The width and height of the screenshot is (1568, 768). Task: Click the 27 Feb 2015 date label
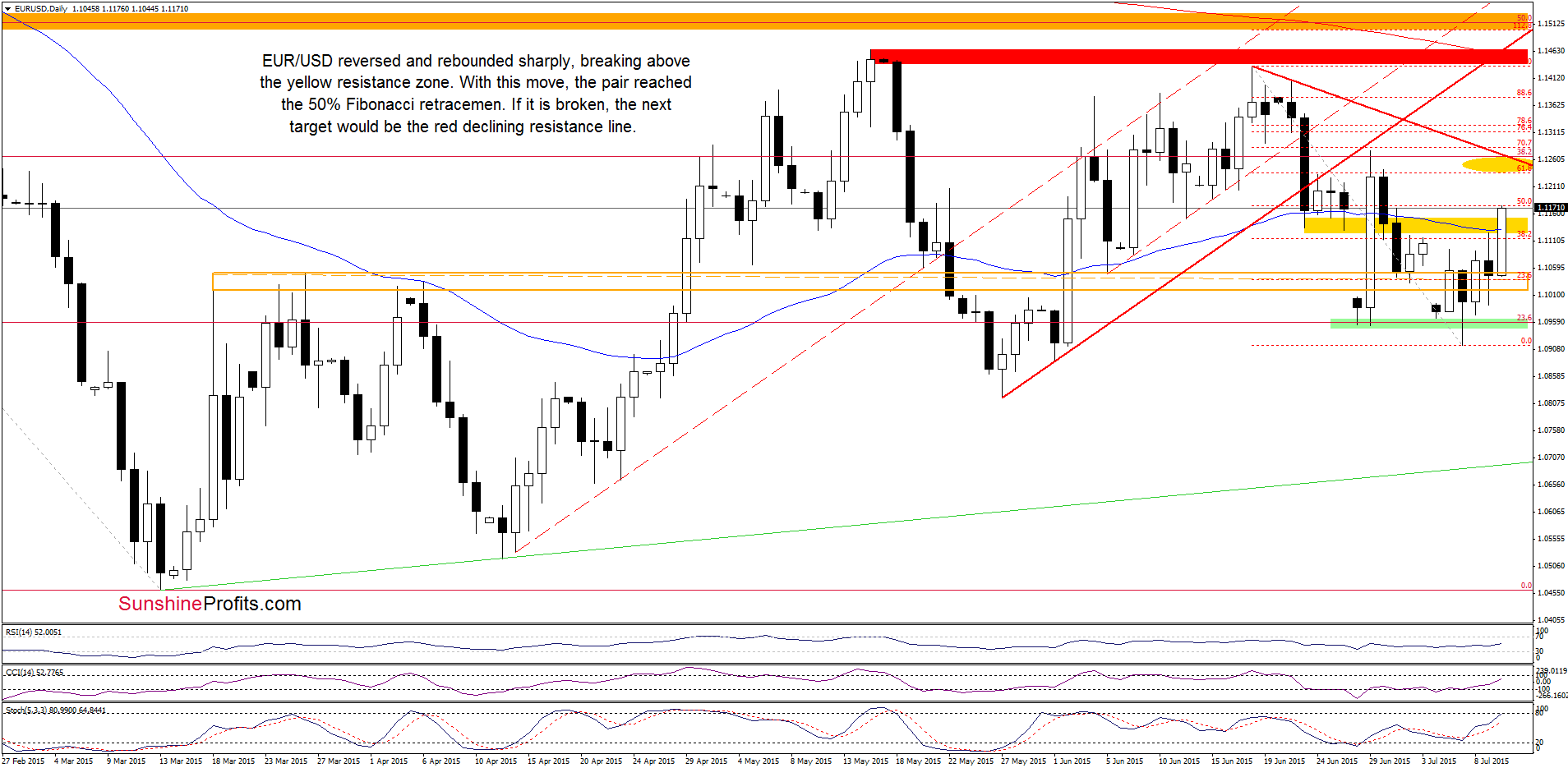coord(23,761)
